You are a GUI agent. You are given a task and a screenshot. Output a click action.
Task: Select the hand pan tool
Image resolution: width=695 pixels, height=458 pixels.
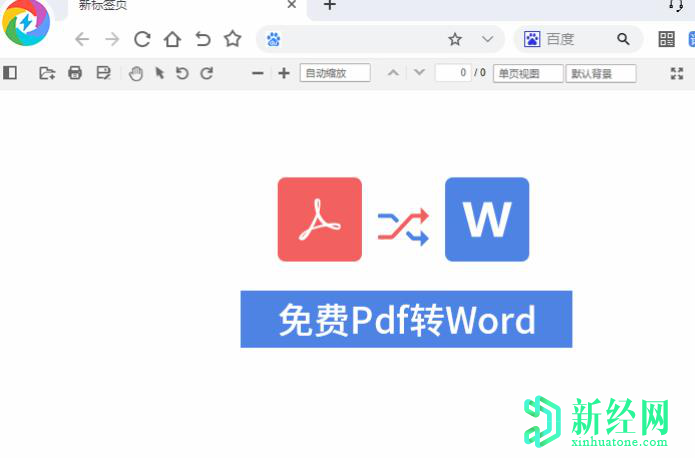(136, 73)
